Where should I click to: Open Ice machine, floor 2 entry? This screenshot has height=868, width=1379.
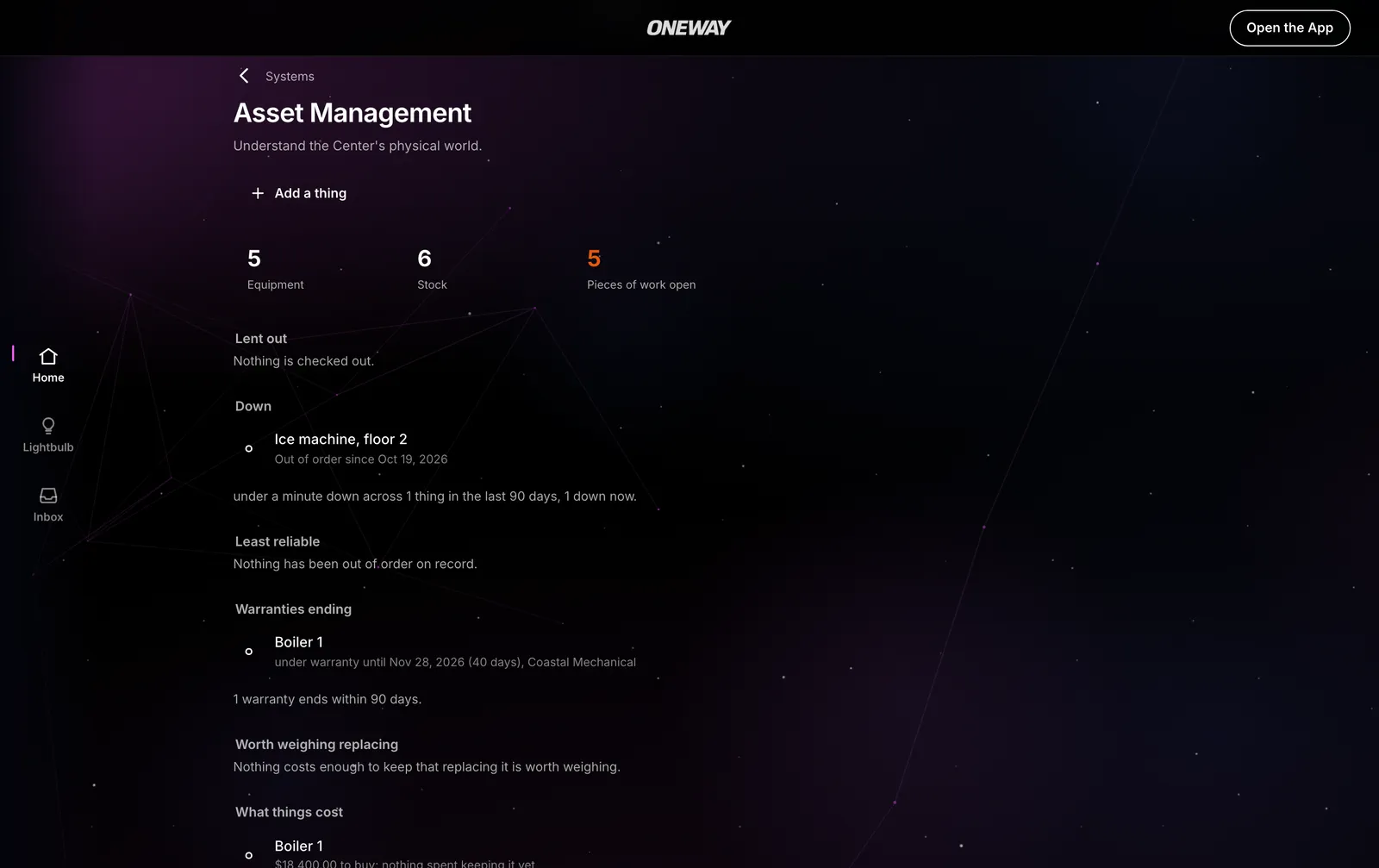(x=340, y=439)
